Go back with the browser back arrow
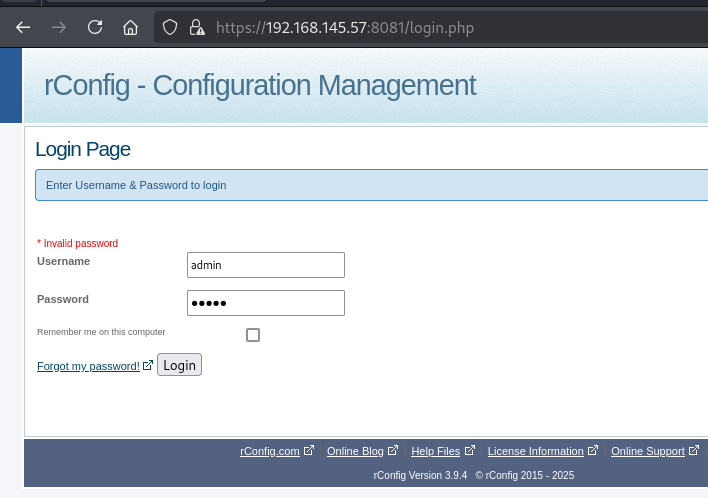Image resolution: width=708 pixels, height=498 pixels. click(23, 28)
